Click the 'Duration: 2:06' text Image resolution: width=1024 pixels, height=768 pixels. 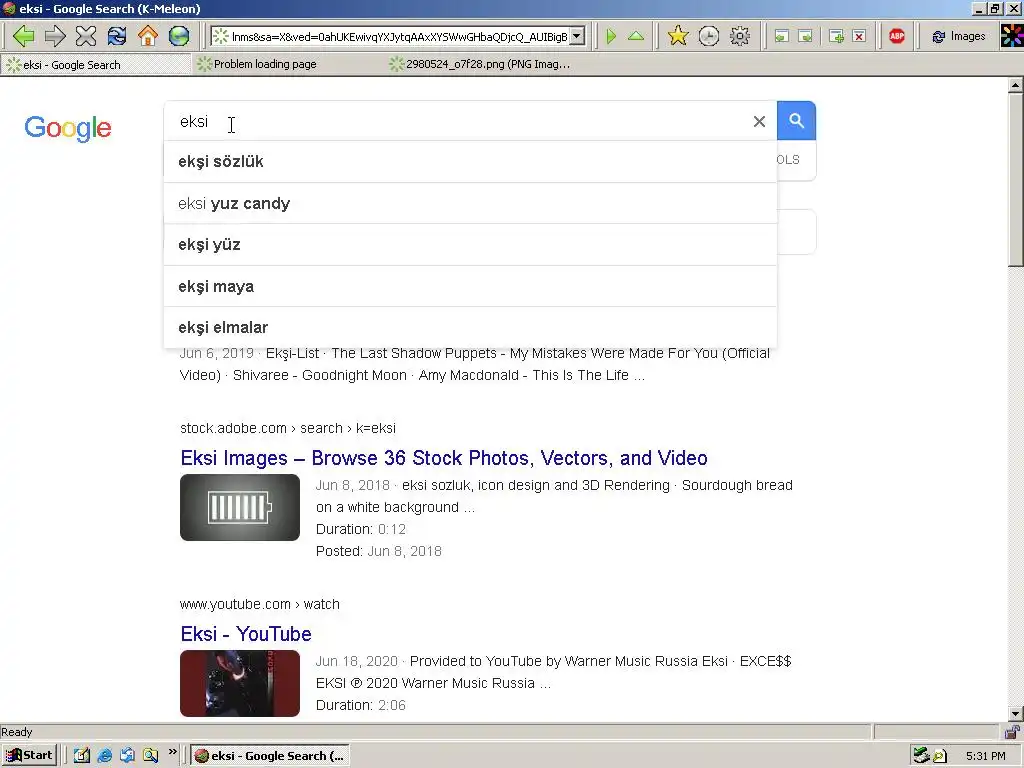361,706
